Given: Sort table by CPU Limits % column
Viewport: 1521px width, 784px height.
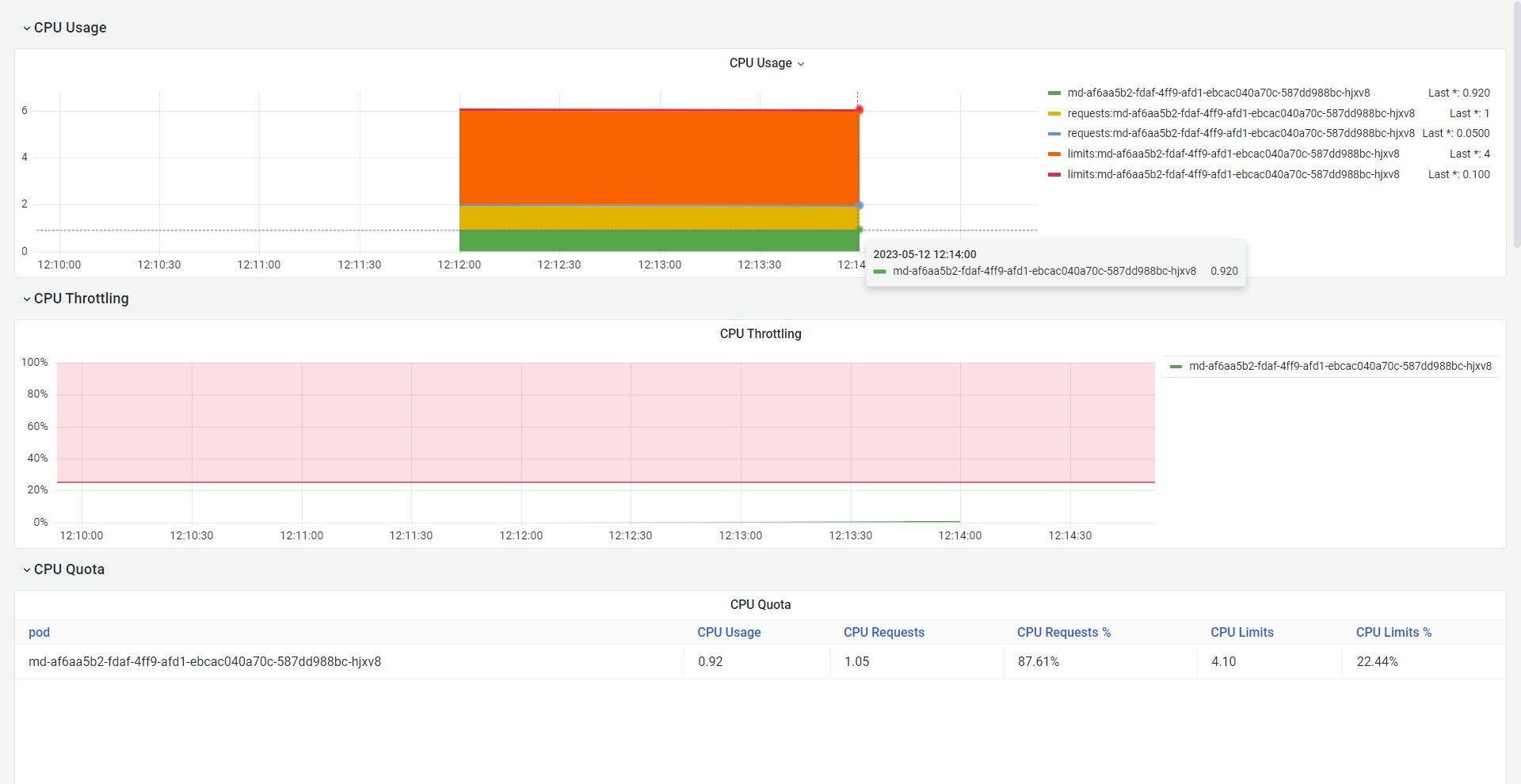Looking at the screenshot, I should (1393, 632).
